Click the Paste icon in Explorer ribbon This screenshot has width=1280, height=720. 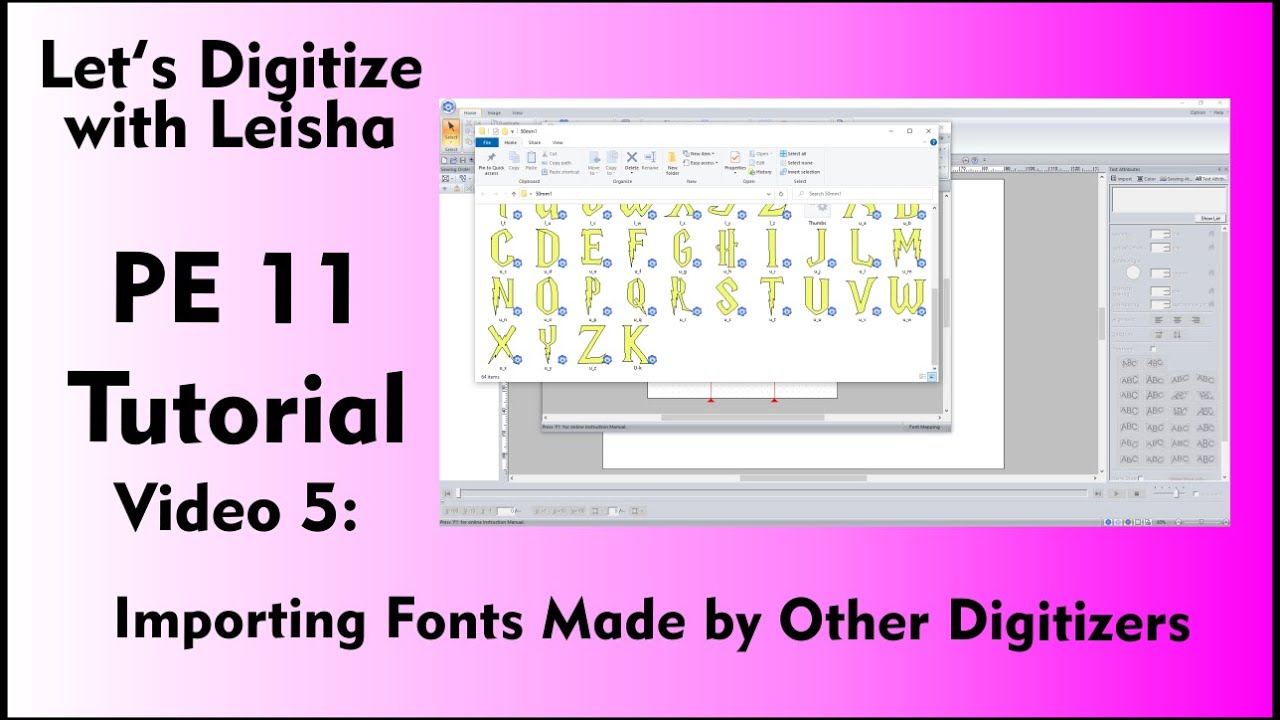[531, 161]
